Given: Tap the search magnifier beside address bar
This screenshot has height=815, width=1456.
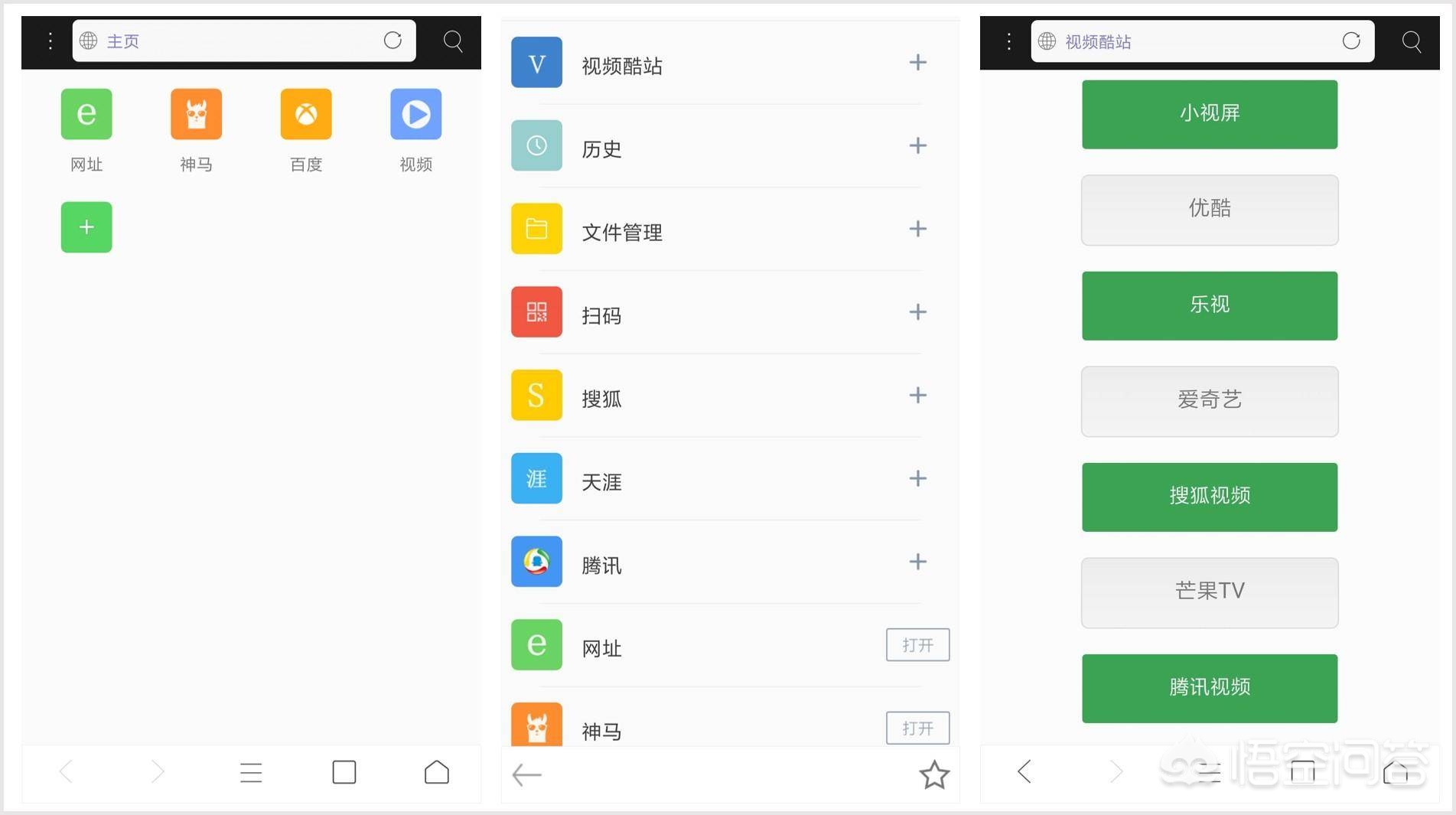Looking at the screenshot, I should 452,41.
